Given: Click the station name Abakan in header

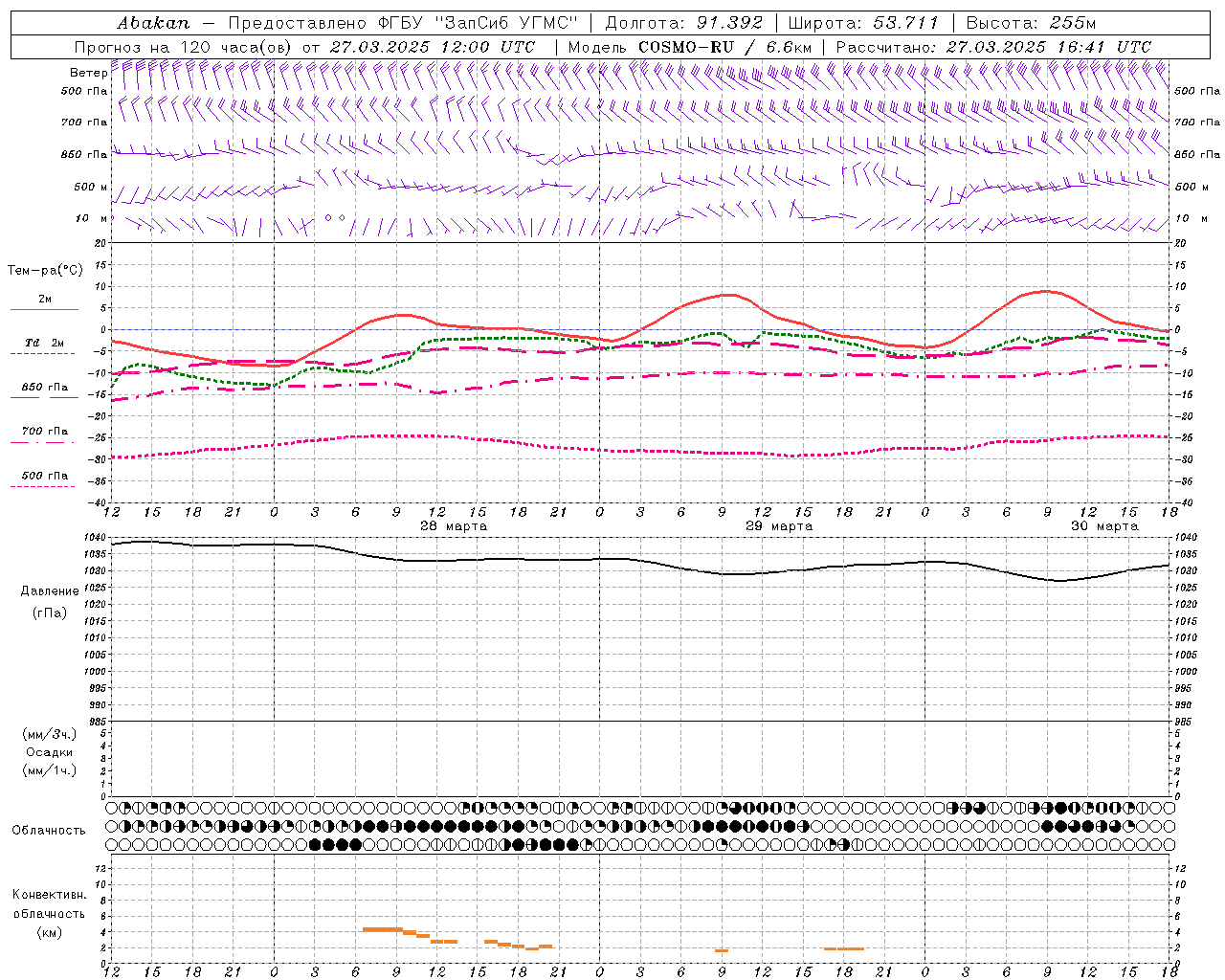Looking at the screenshot, I should [x=153, y=23].
